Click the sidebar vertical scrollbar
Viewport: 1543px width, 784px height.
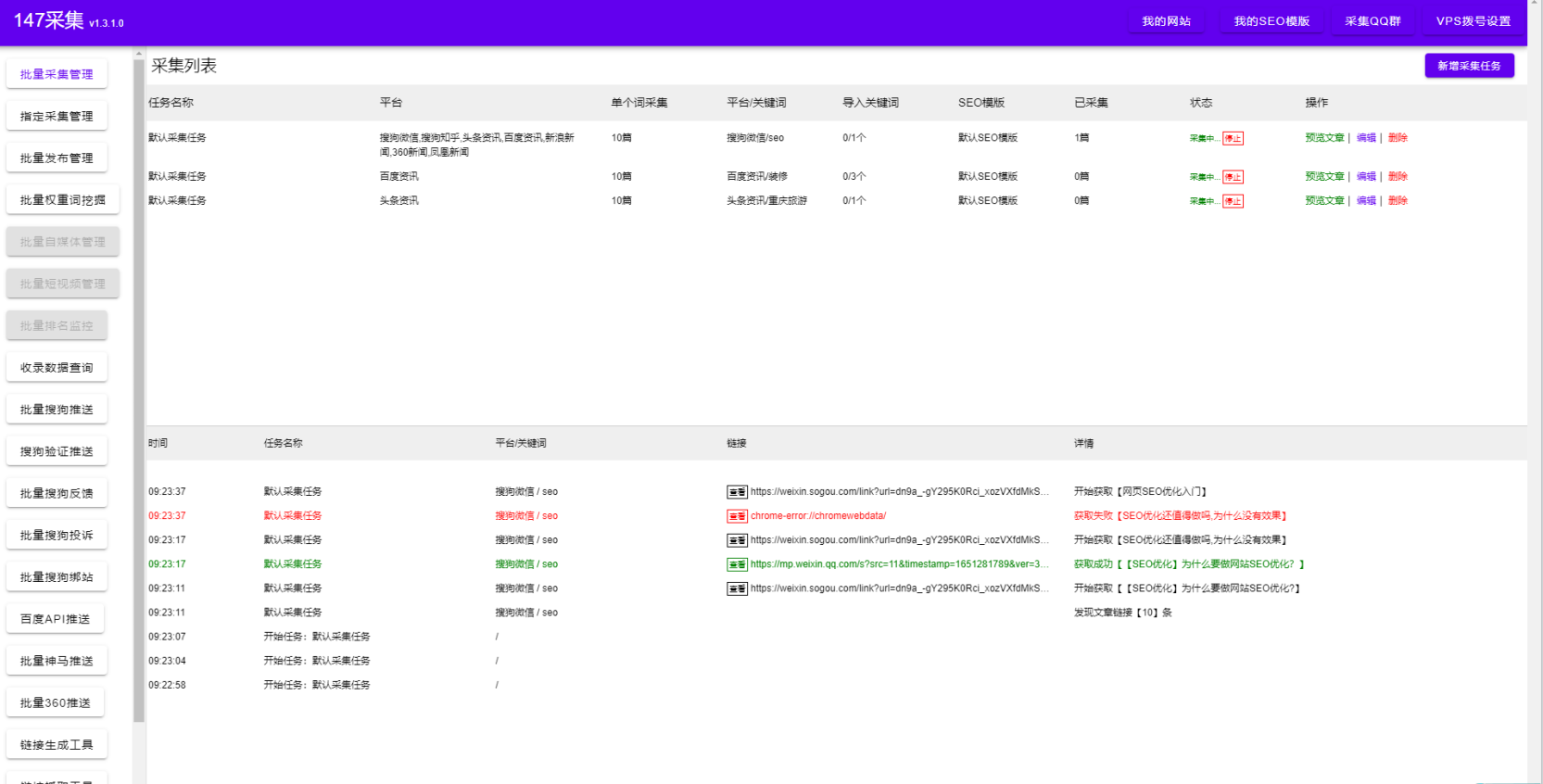click(139, 389)
